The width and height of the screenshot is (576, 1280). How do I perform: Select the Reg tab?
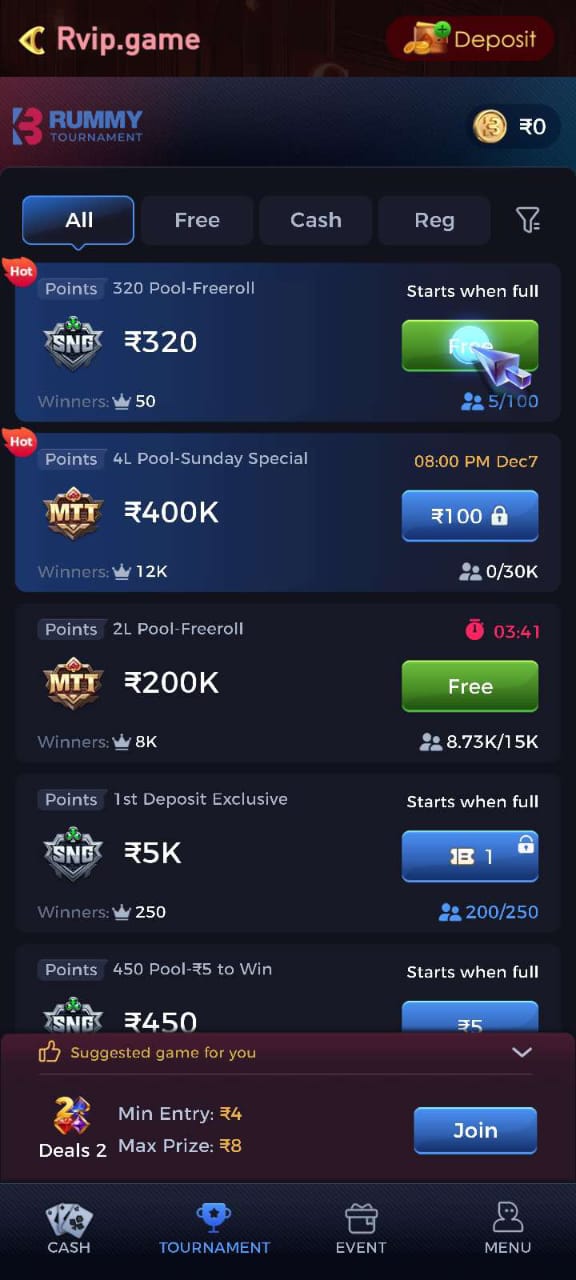434,220
